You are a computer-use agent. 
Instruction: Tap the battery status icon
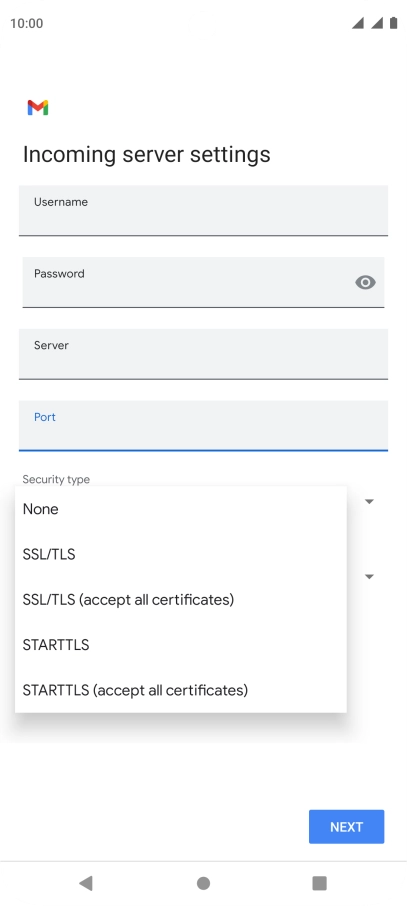(x=393, y=23)
